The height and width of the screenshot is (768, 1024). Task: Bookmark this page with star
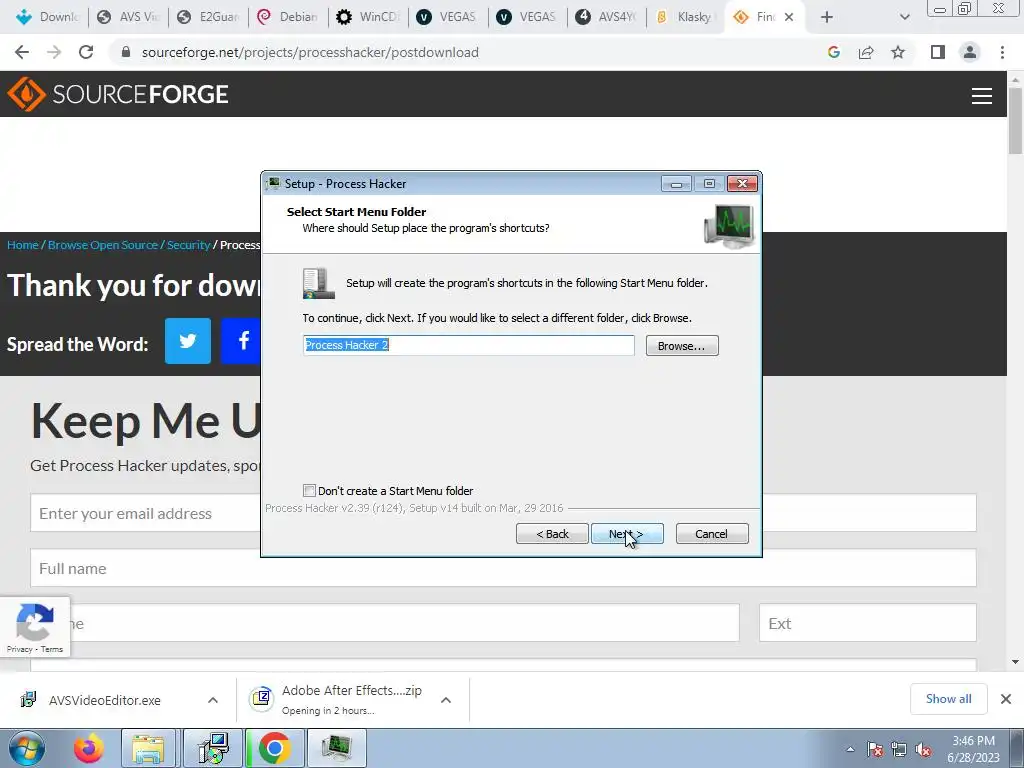[898, 52]
